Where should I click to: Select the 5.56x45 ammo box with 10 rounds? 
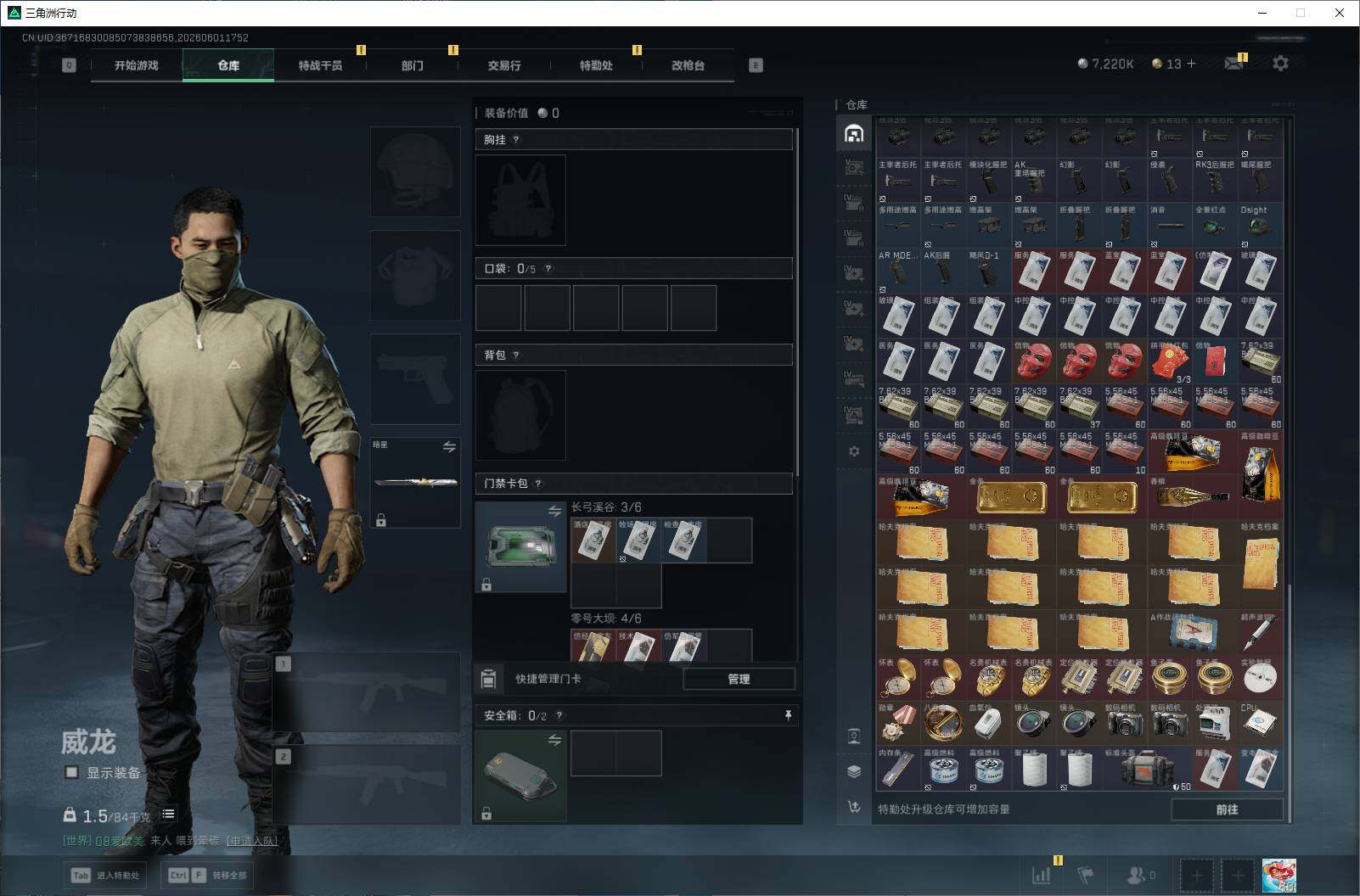(x=1124, y=452)
